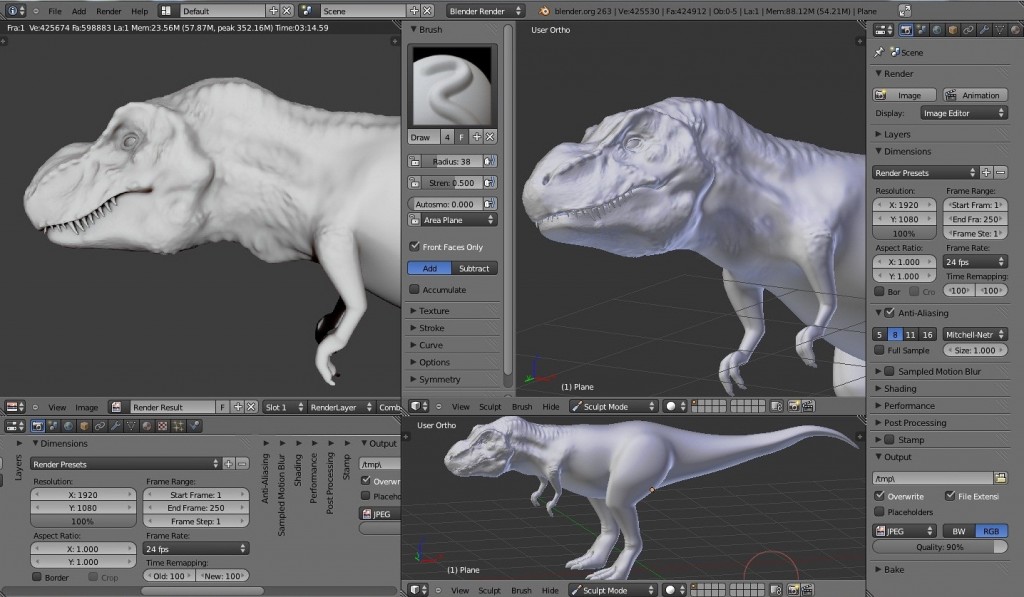Disable the Front Faces Only checkbox
1024x597 pixels.
[415, 246]
